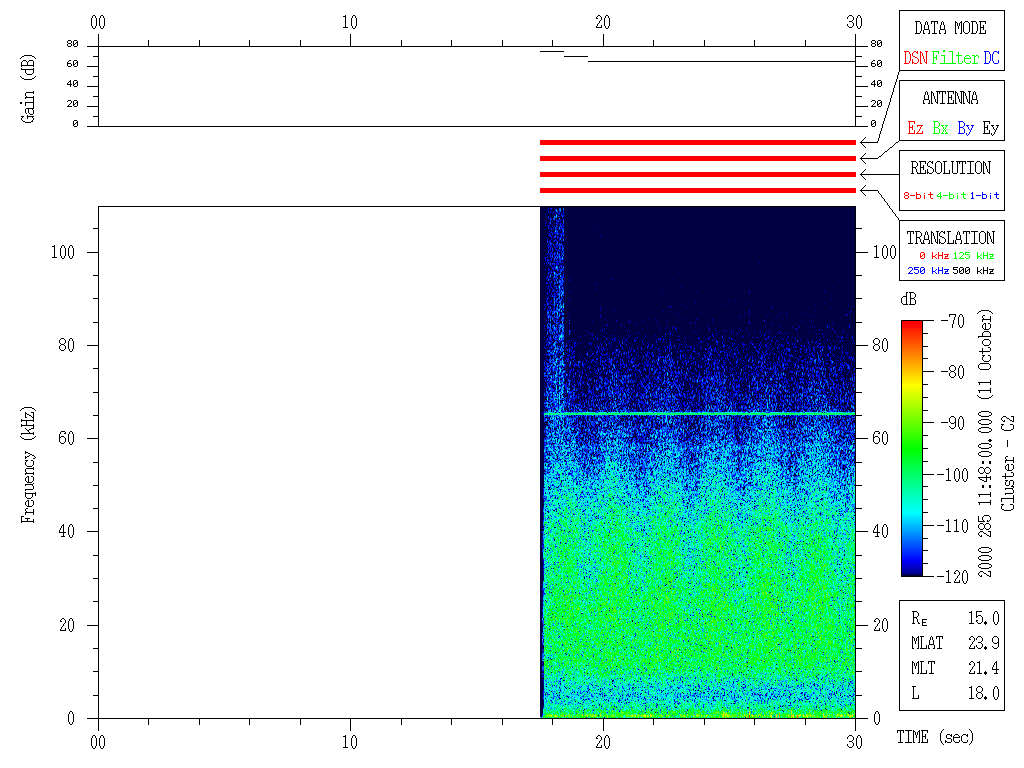Pick the blue By antenna label
1024x768 pixels.
[965, 128]
